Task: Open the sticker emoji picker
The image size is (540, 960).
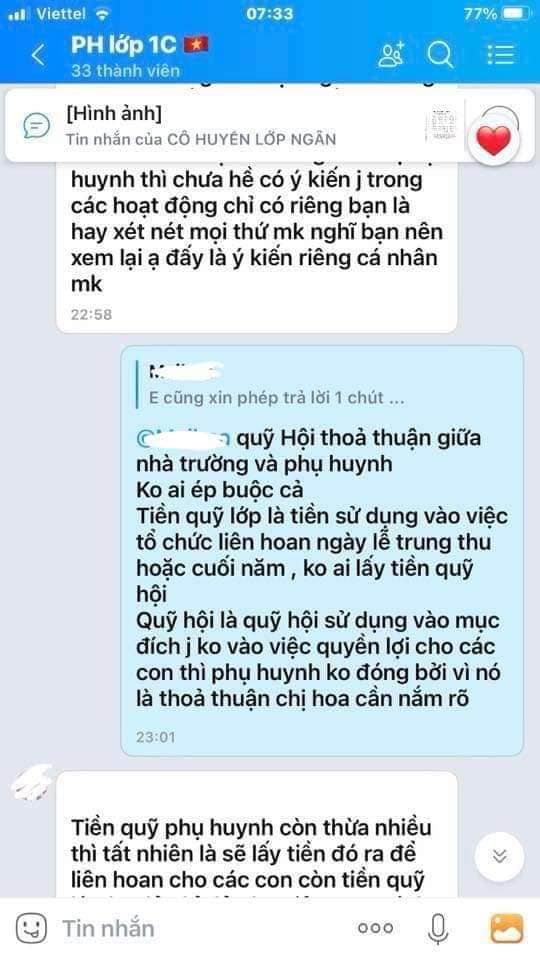Action: [x=31, y=928]
